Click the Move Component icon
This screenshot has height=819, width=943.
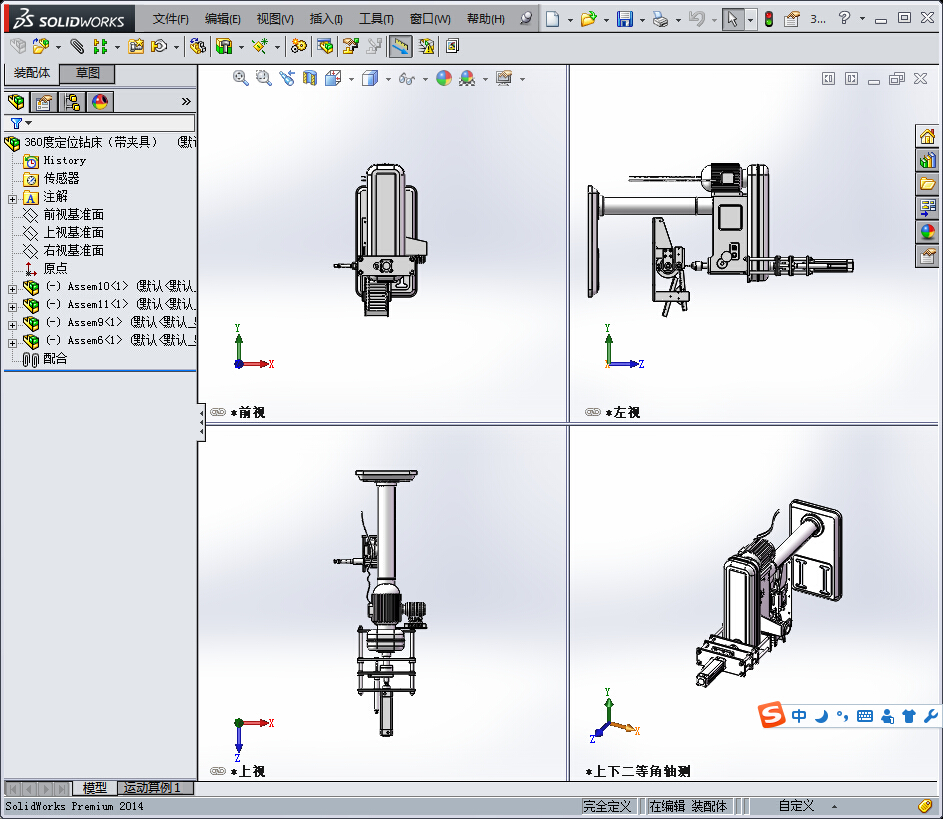[x=159, y=46]
